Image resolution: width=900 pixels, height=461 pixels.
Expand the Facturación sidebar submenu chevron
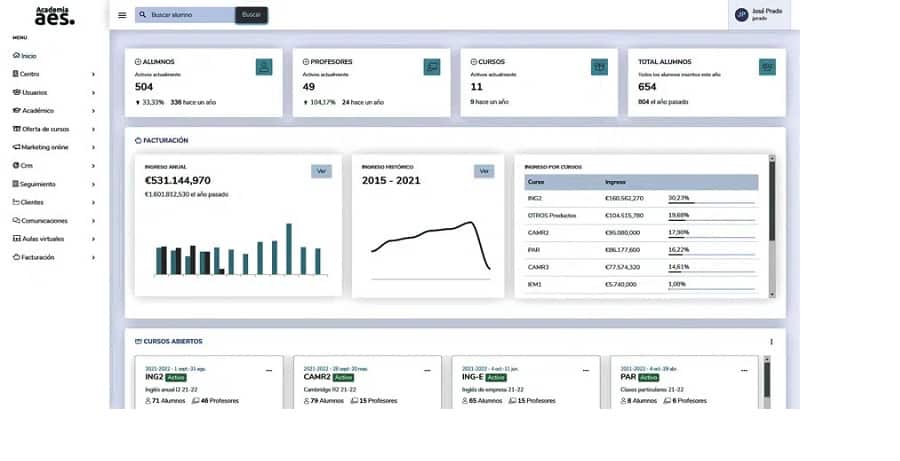(93, 258)
